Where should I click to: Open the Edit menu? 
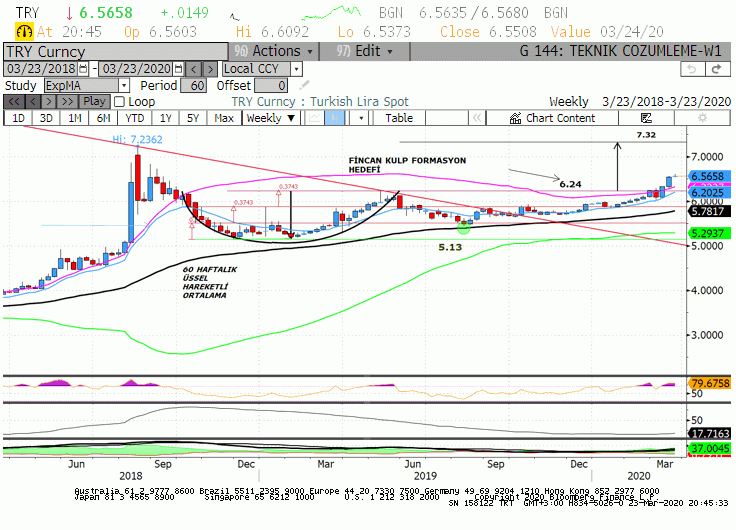(365, 51)
